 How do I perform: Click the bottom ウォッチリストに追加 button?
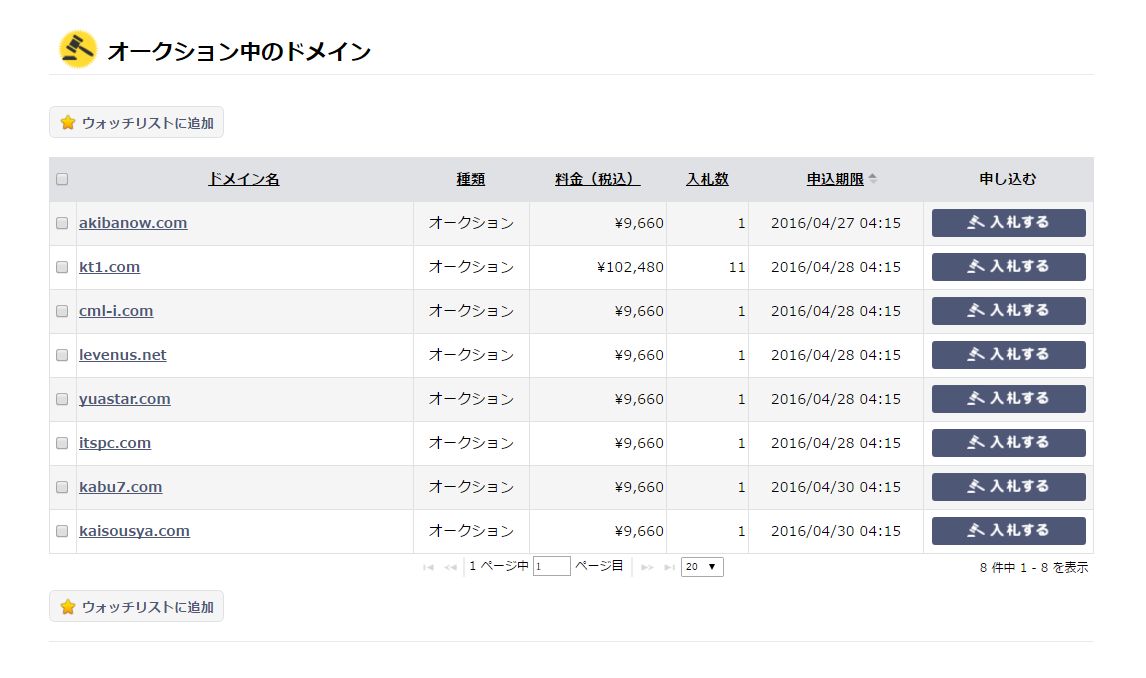click(137, 606)
